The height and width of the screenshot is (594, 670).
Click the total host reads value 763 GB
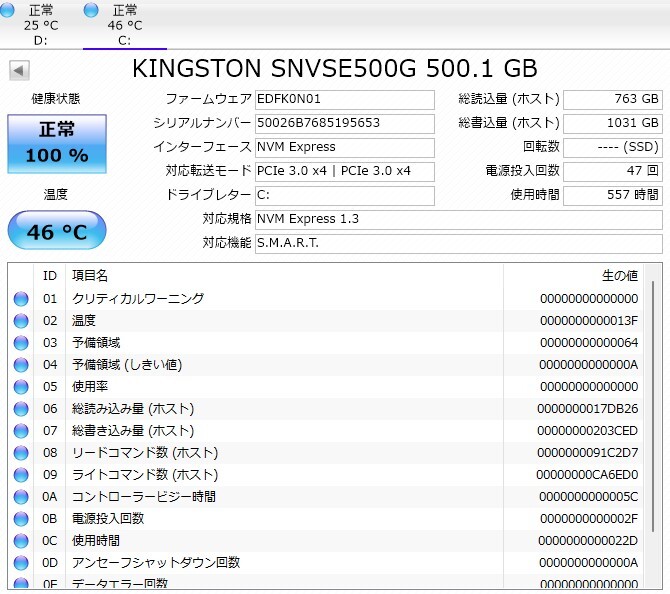[x=613, y=100]
